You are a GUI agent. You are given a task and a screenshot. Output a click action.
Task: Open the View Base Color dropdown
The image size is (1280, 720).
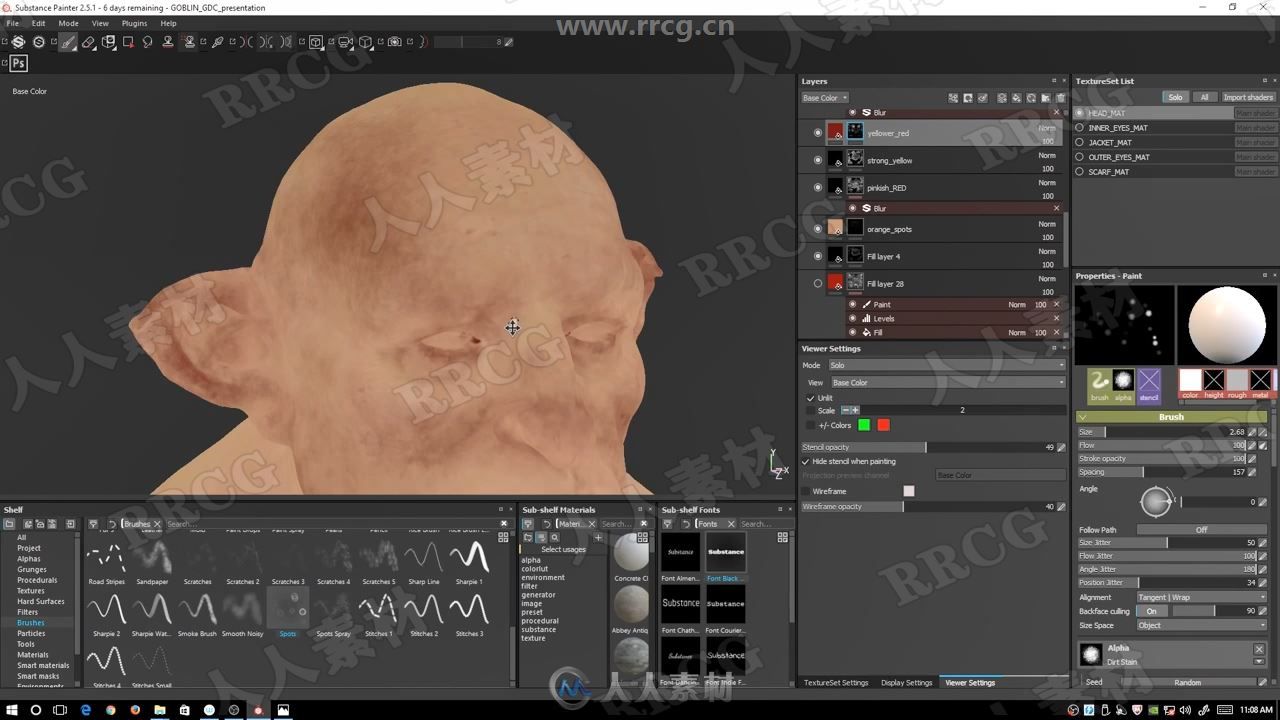coord(948,383)
